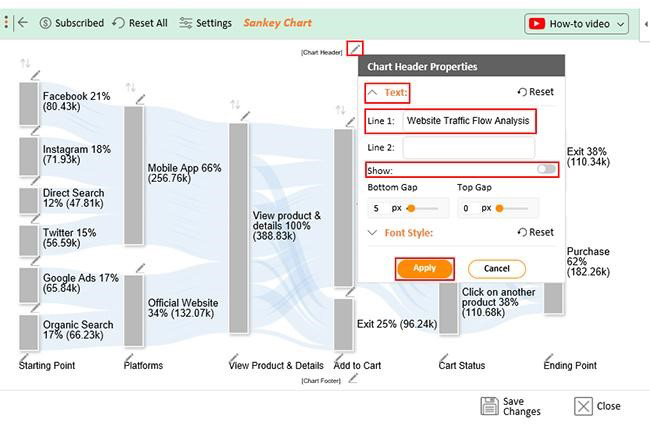
Task: Click the Top Gap value field
Action: pyautogui.click(x=466, y=208)
